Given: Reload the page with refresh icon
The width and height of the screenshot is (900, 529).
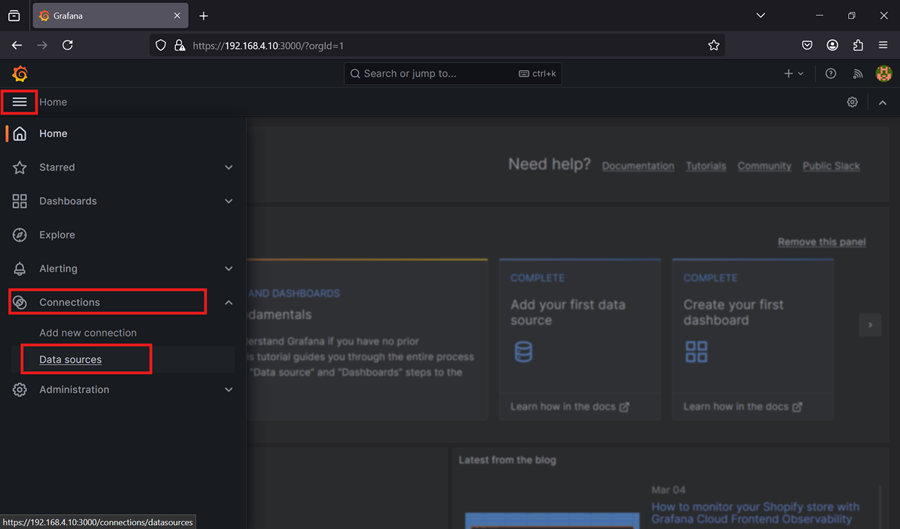Looking at the screenshot, I should [x=68, y=45].
